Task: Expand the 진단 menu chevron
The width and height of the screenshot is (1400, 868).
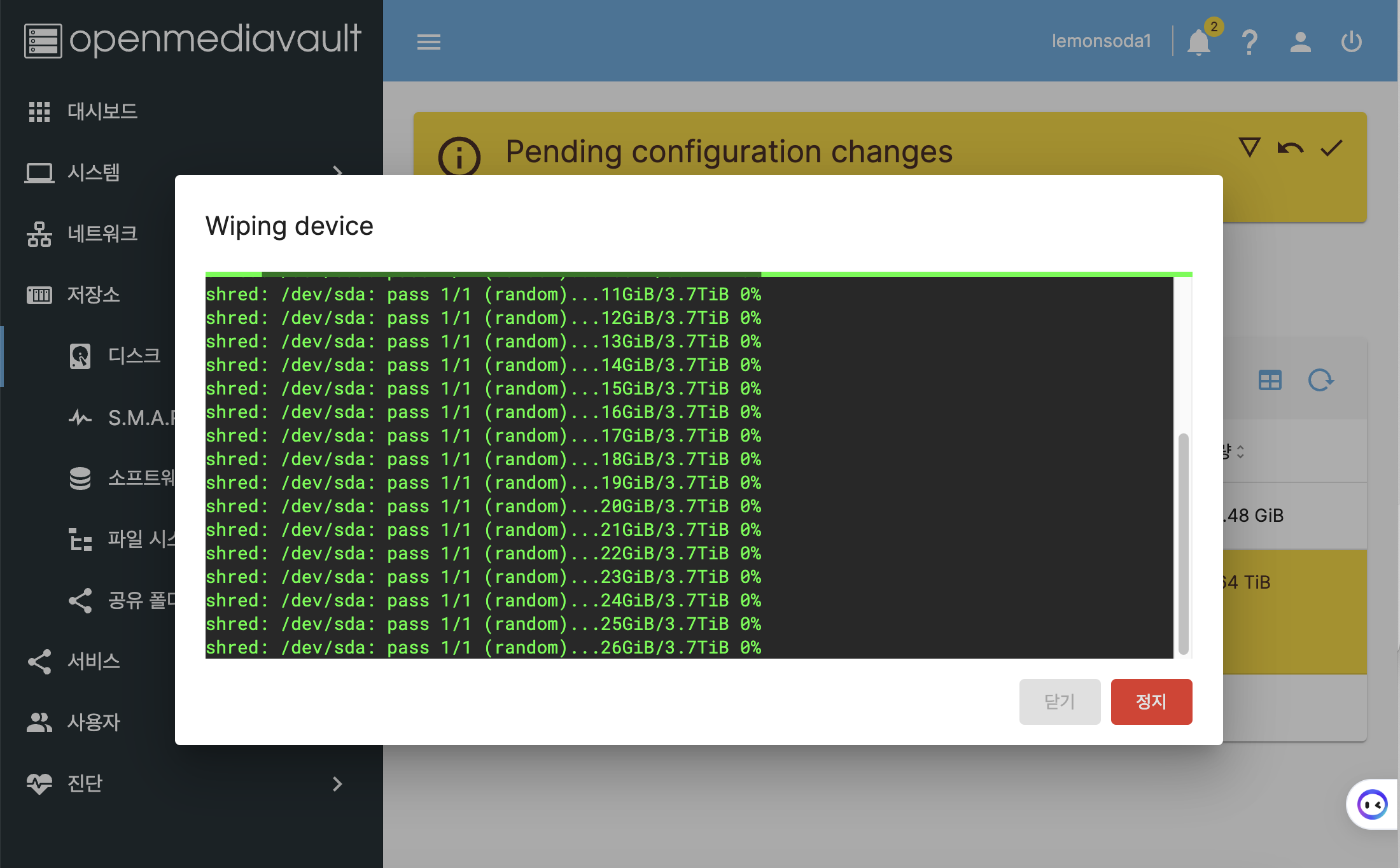Action: [x=337, y=784]
